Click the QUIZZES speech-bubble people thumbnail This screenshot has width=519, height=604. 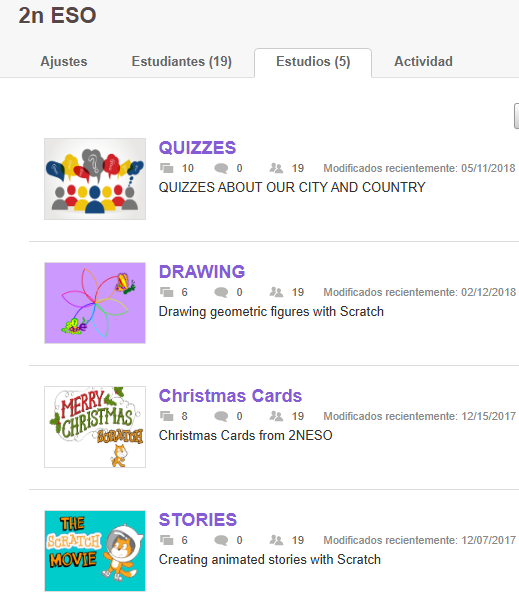point(95,179)
